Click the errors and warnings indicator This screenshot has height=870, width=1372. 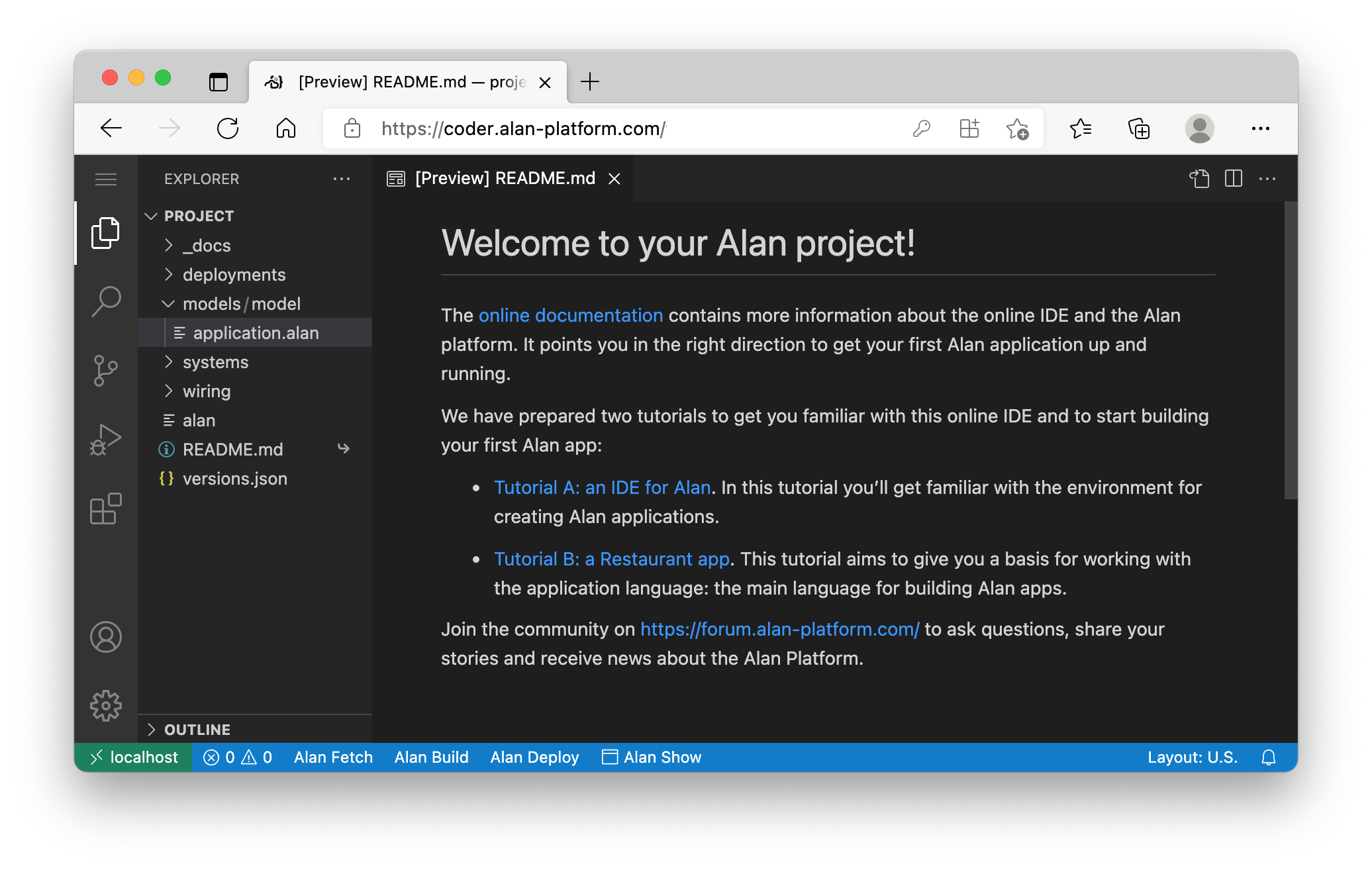pyautogui.click(x=238, y=757)
